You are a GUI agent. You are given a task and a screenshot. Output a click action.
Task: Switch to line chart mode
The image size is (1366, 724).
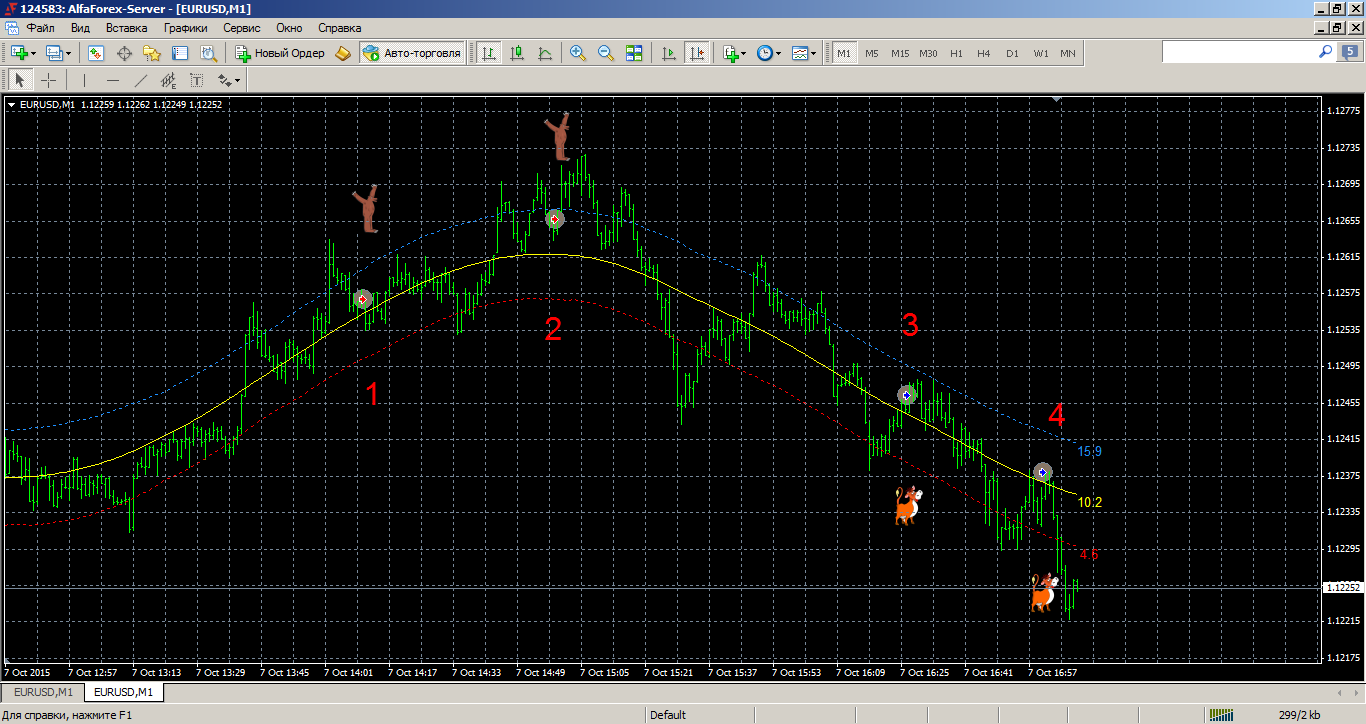click(x=545, y=53)
